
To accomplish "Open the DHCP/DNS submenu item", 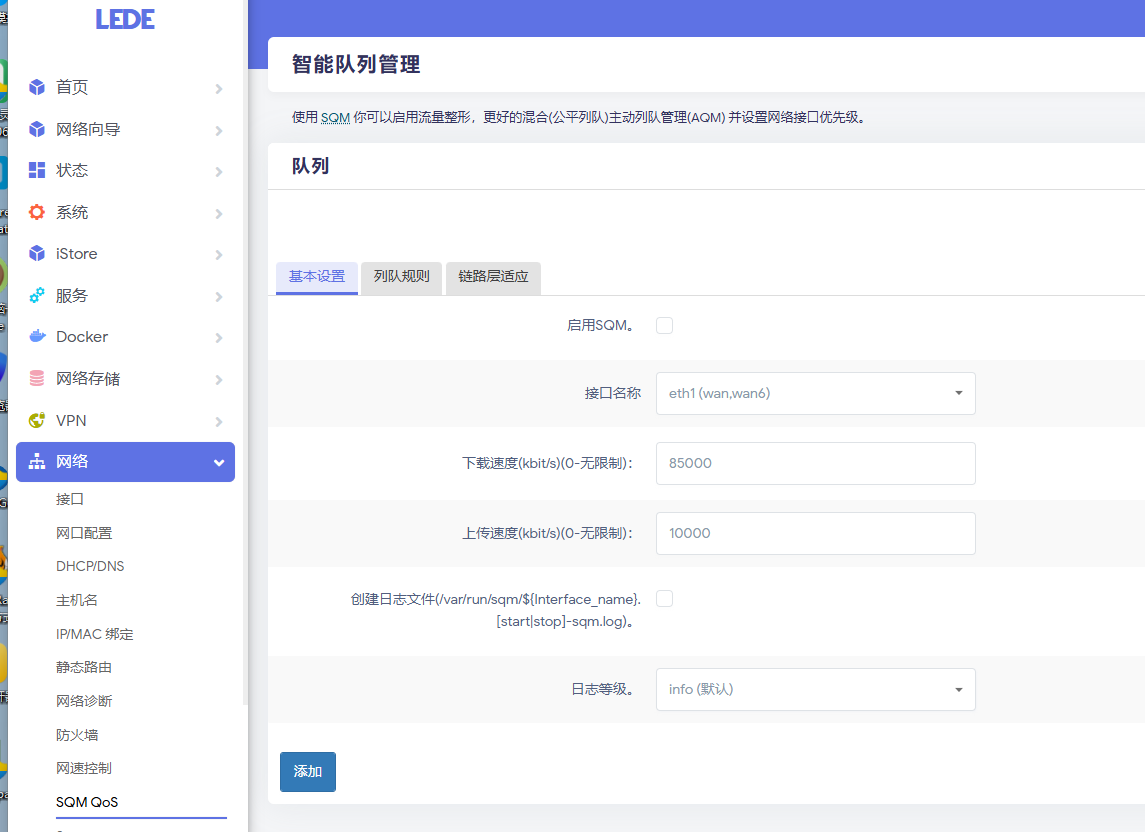I will (90, 566).
